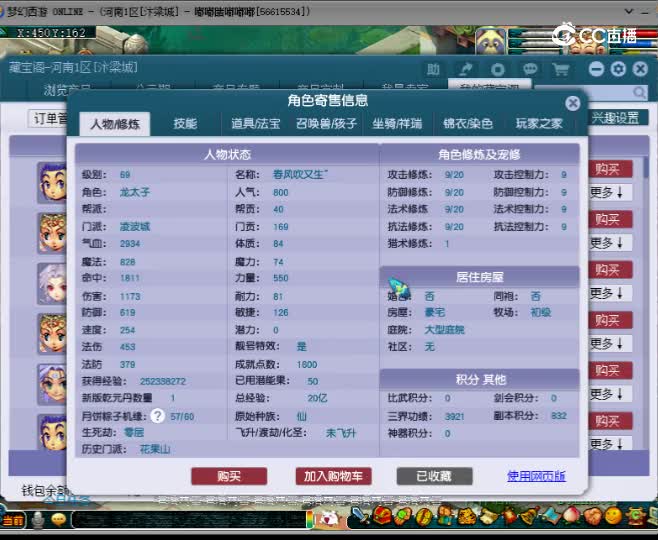Viewport: 658px width, 540px height.
Task: Click the yellow smiley face icon
Action: [x=614, y=516]
